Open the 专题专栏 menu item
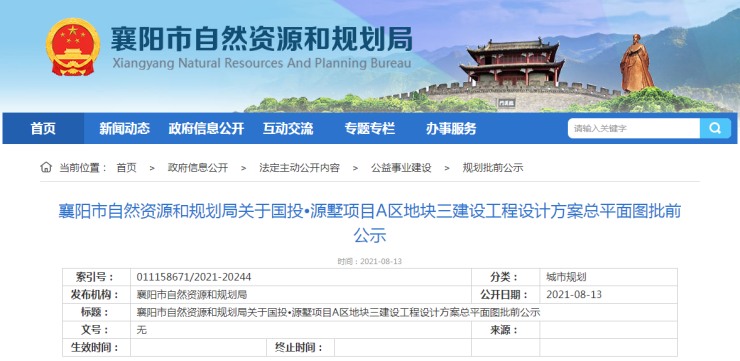 click(x=370, y=128)
